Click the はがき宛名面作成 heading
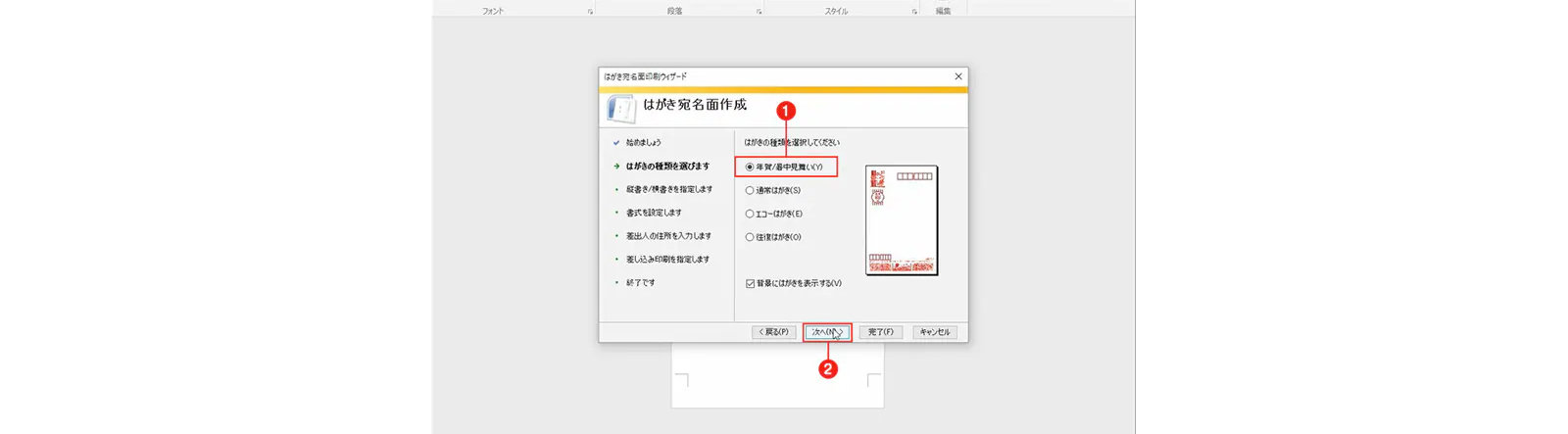This screenshot has width=1568, height=434. (695, 105)
